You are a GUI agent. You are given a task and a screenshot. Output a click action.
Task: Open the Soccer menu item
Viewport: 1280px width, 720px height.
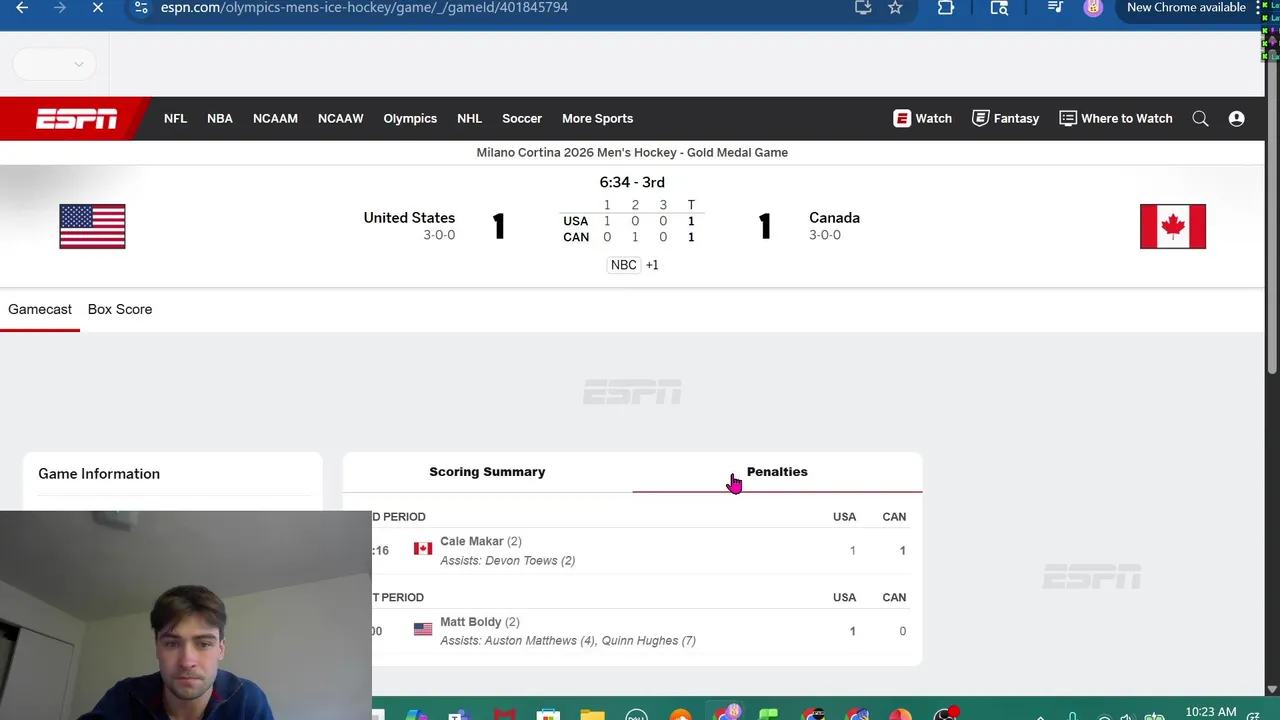pyautogui.click(x=522, y=118)
